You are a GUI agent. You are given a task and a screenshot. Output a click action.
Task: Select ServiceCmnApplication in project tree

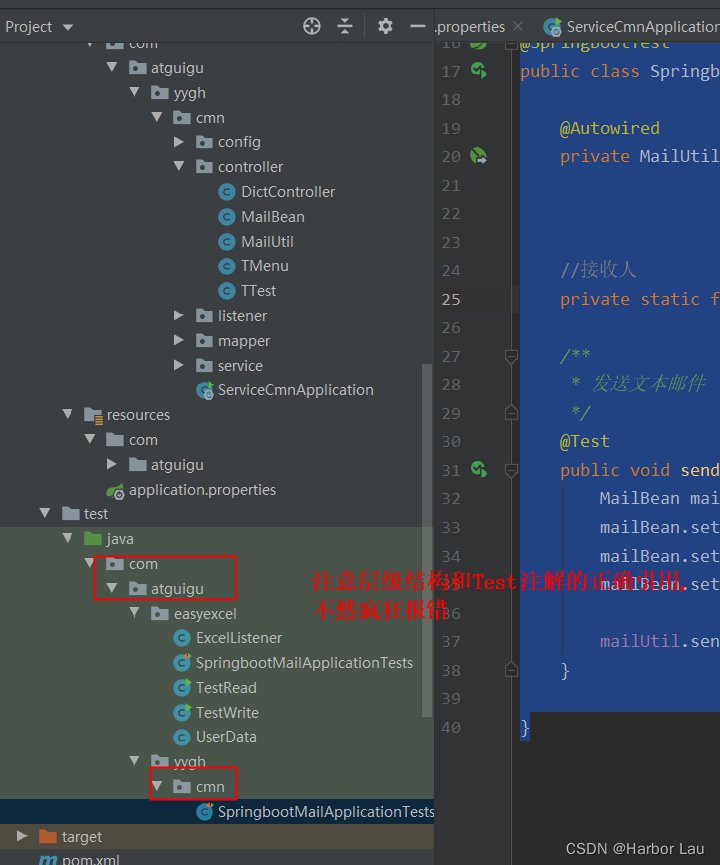(295, 390)
